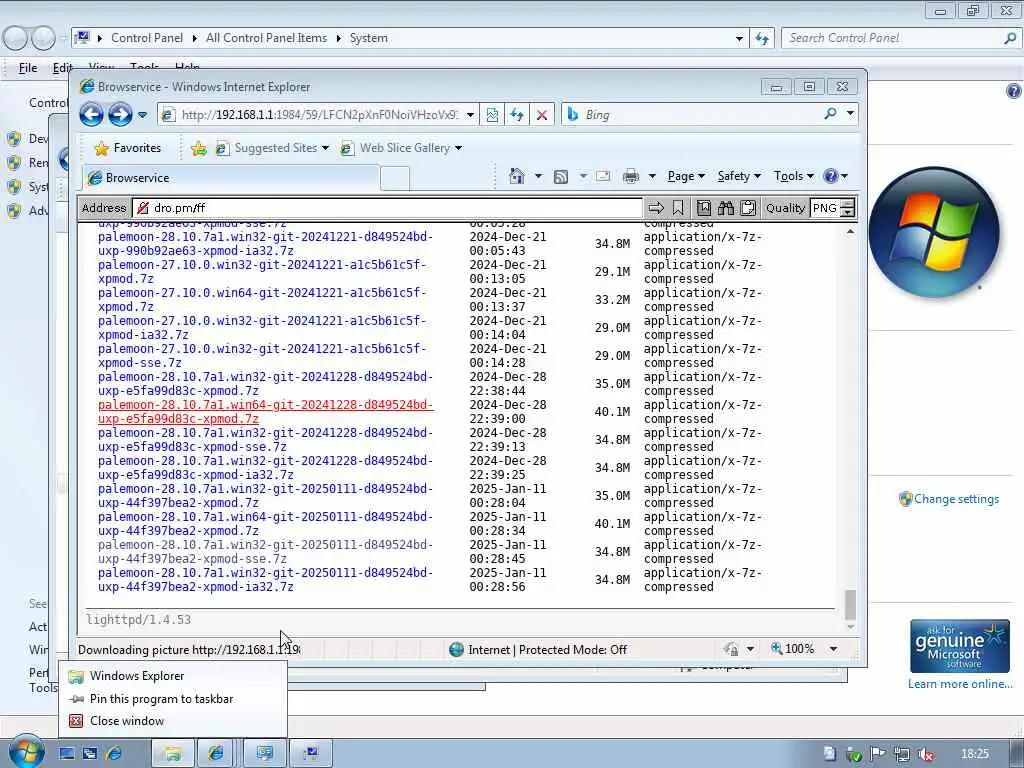
Task: Click the lighttpd/1.4.53 footer text
Action: [x=138, y=620]
